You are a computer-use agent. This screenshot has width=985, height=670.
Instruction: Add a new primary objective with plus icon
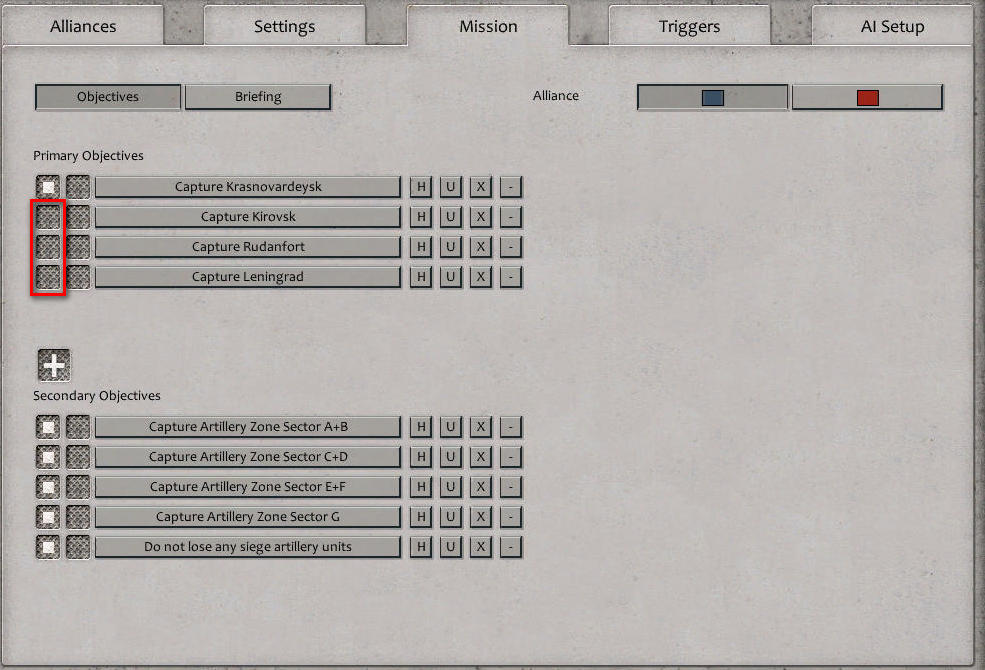(54, 365)
